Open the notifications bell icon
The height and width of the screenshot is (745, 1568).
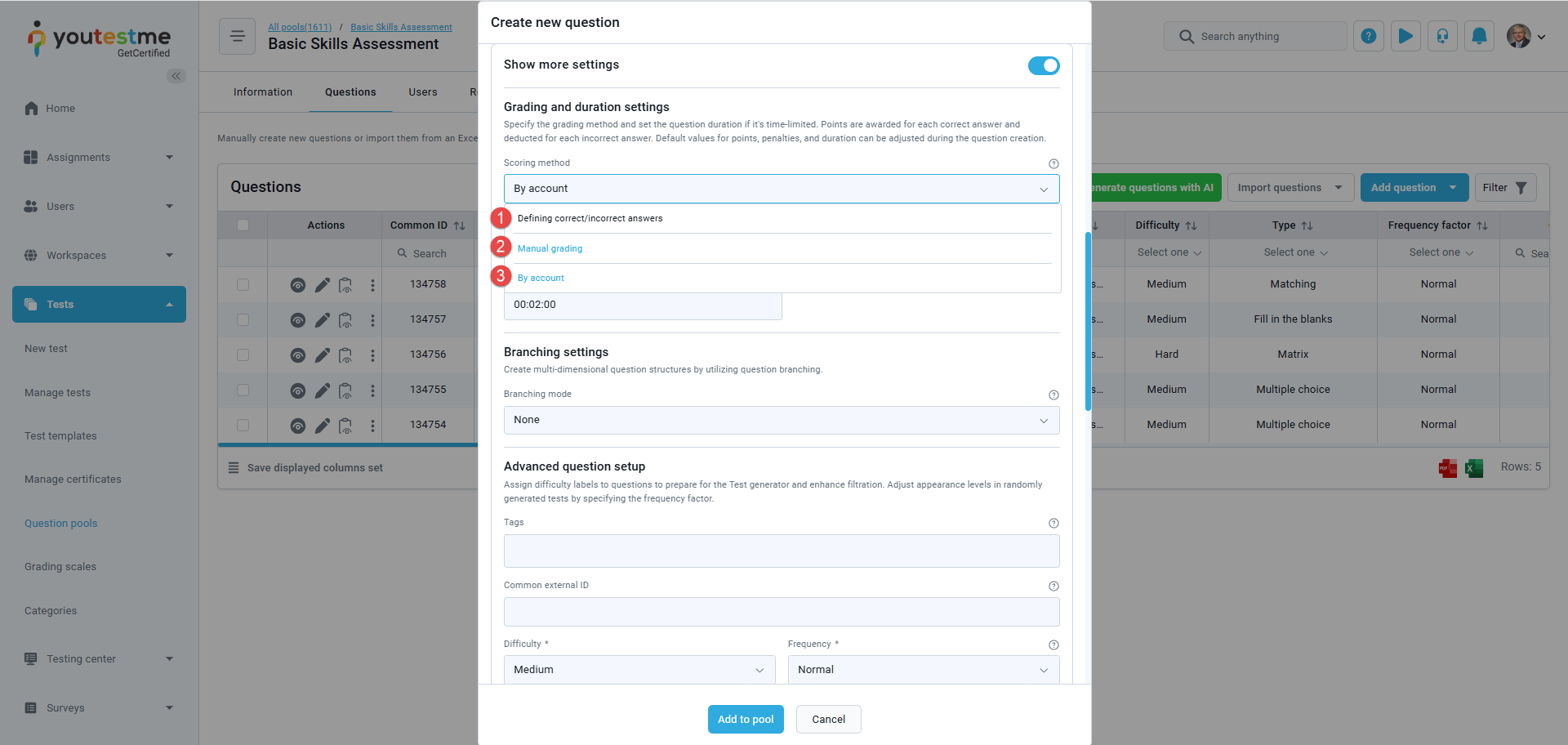[x=1479, y=36]
